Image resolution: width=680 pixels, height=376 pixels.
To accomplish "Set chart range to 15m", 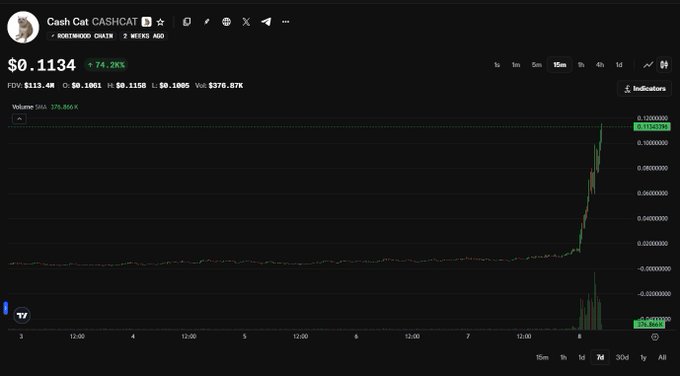I will click(x=542, y=357).
